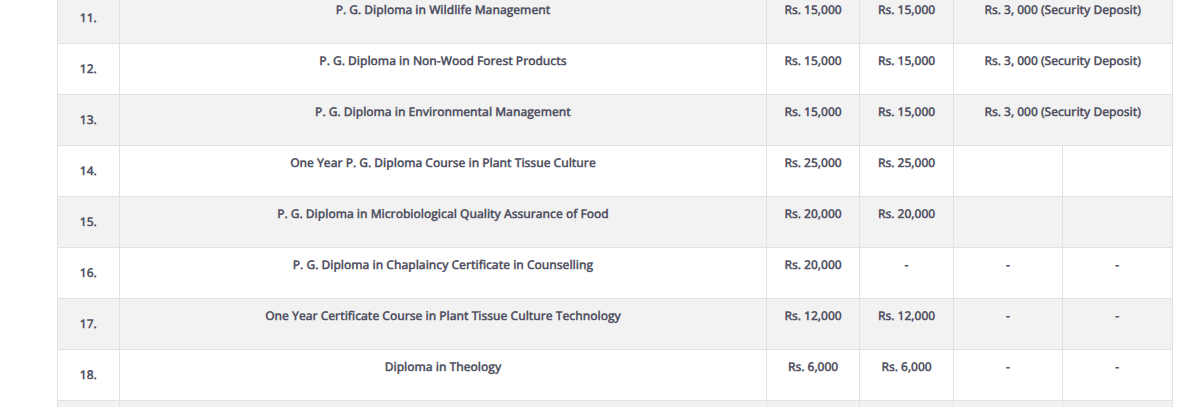Screen dimensions: 1203x407
Task: Click security deposit for Wildlife Management row
Action: pyautogui.click(x=1062, y=10)
